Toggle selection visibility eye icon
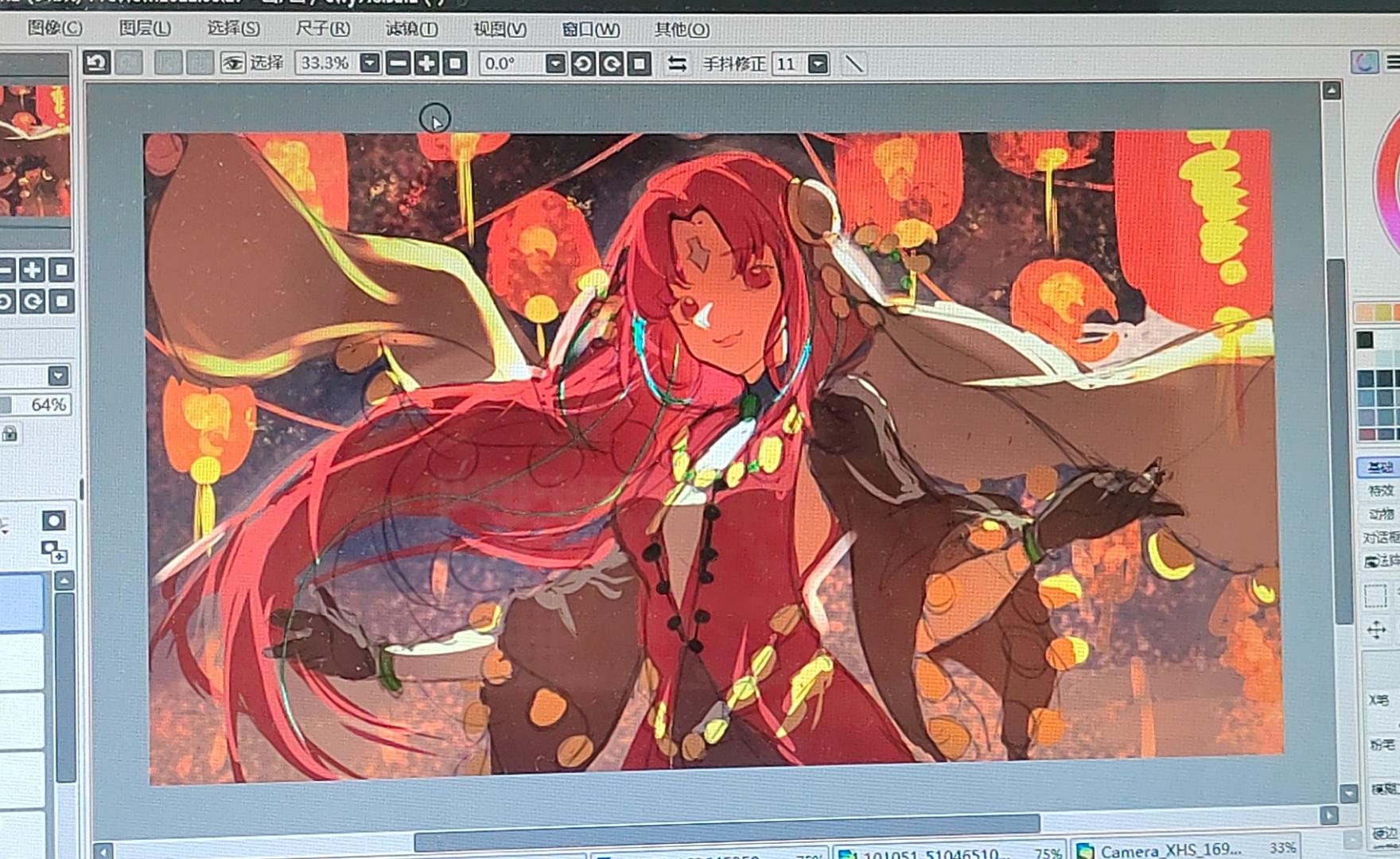Image resolution: width=1400 pixels, height=859 pixels. pos(232,63)
